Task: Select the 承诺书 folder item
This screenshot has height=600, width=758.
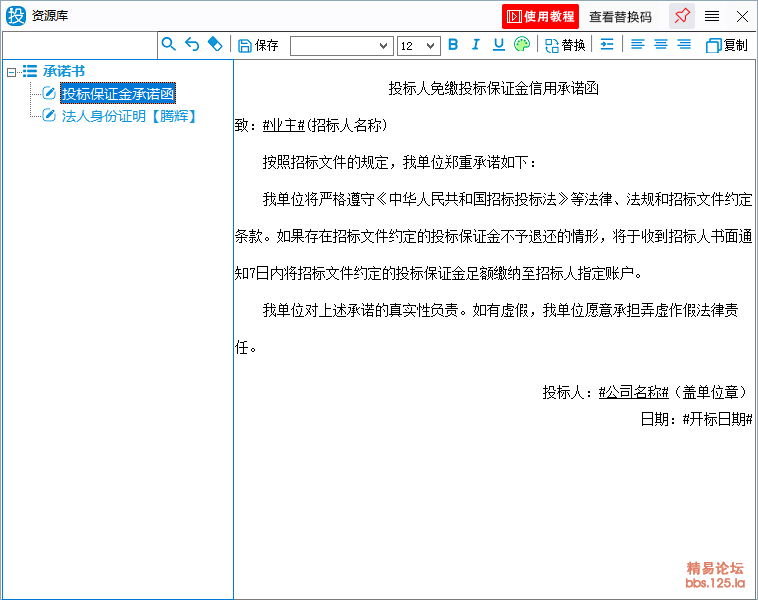Action: pyautogui.click(x=64, y=71)
